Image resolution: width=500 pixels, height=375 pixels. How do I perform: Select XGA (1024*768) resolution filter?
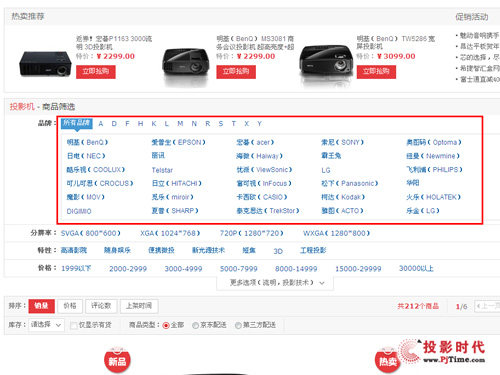[x=170, y=233]
